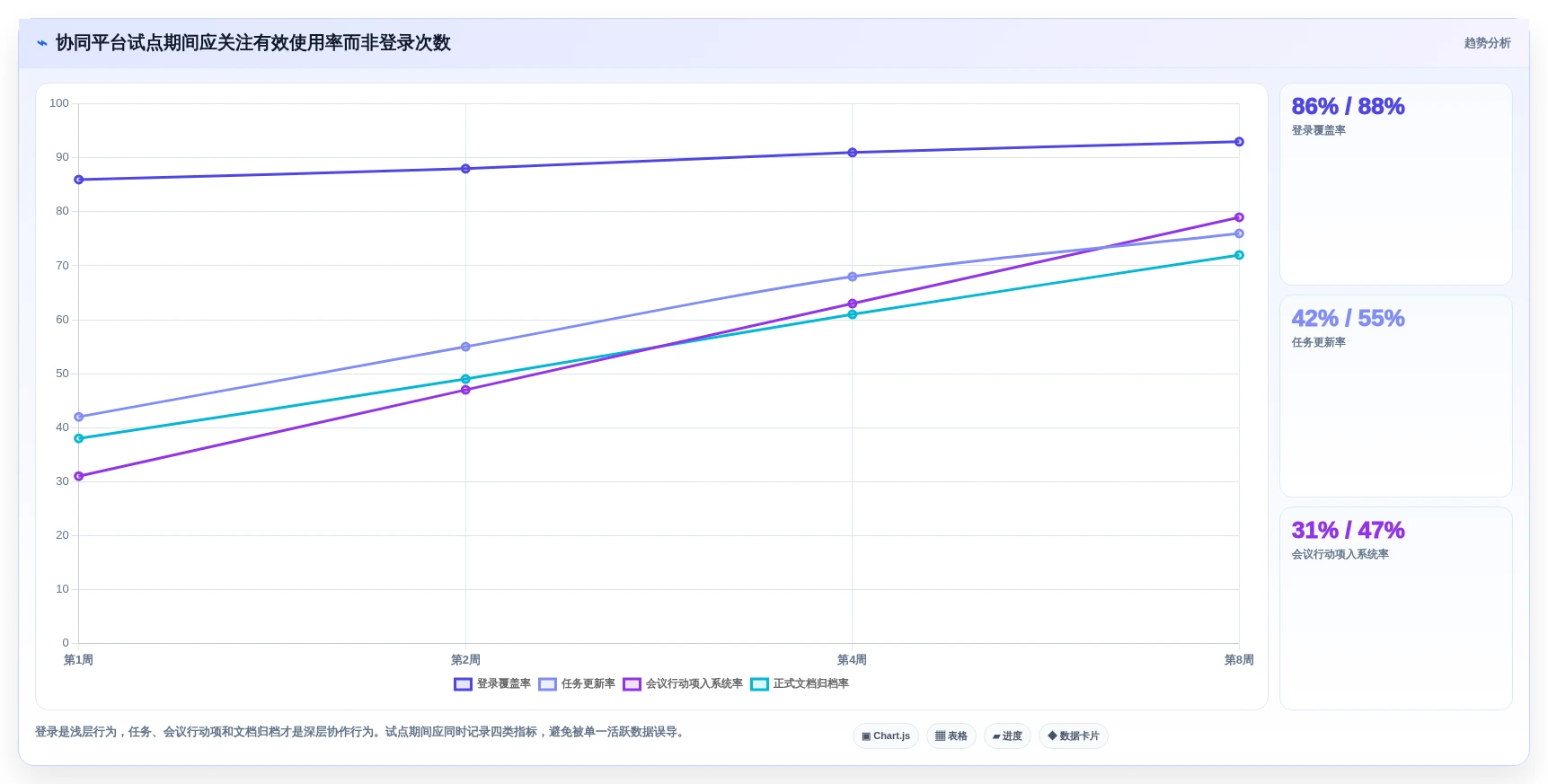Toggle the 登录覆盖率 legend swatch
The height and width of the screenshot is (784, 1548).
(x=463, y=684)
